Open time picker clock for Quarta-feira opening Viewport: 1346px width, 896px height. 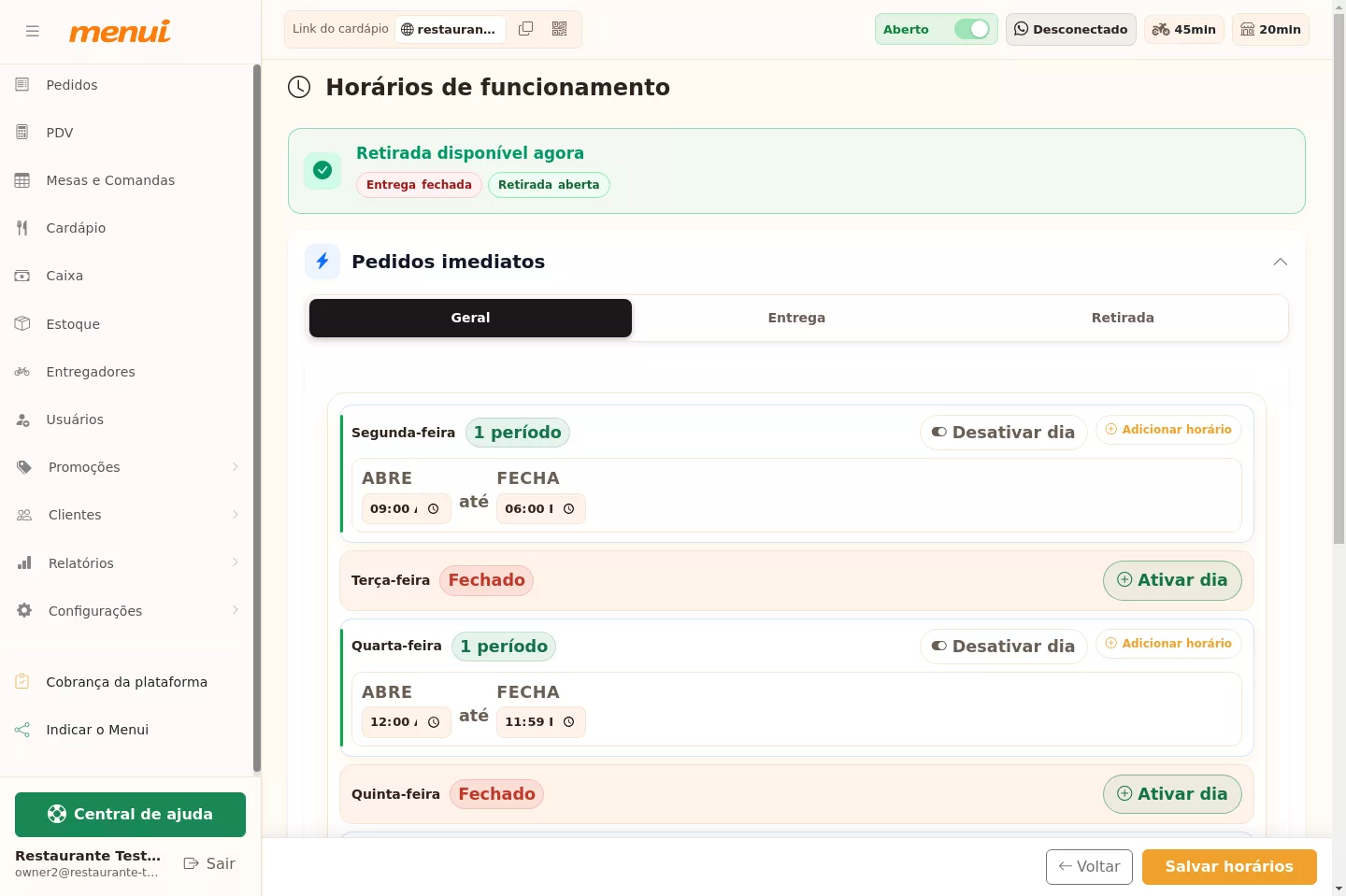[x=434, y=722]
